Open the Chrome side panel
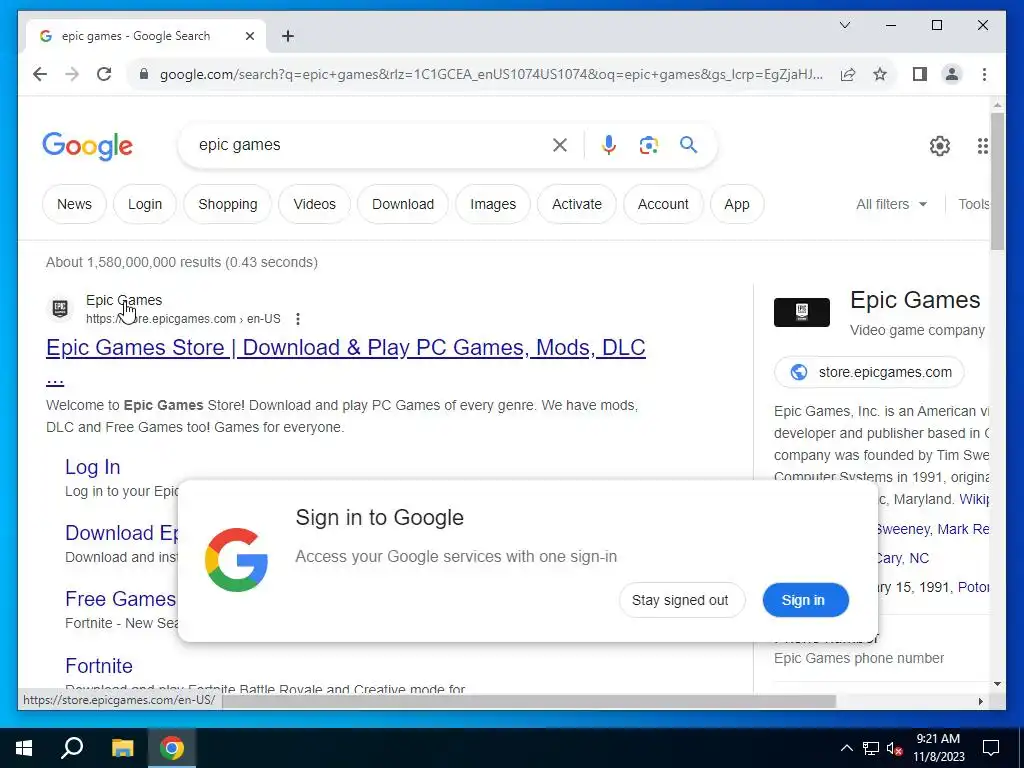This screenshot has height=768, width=1024. pos(920,74)
